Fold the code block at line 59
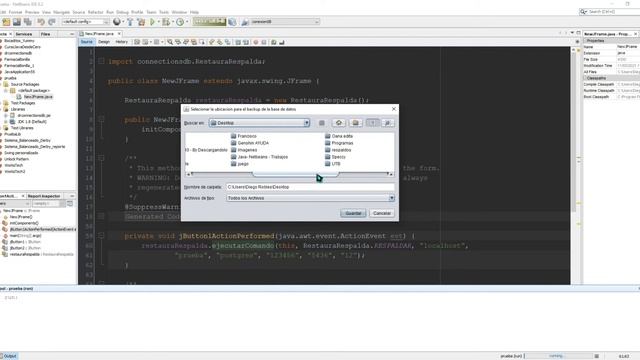Screen dimensions: 640x360 pos(101,236)
